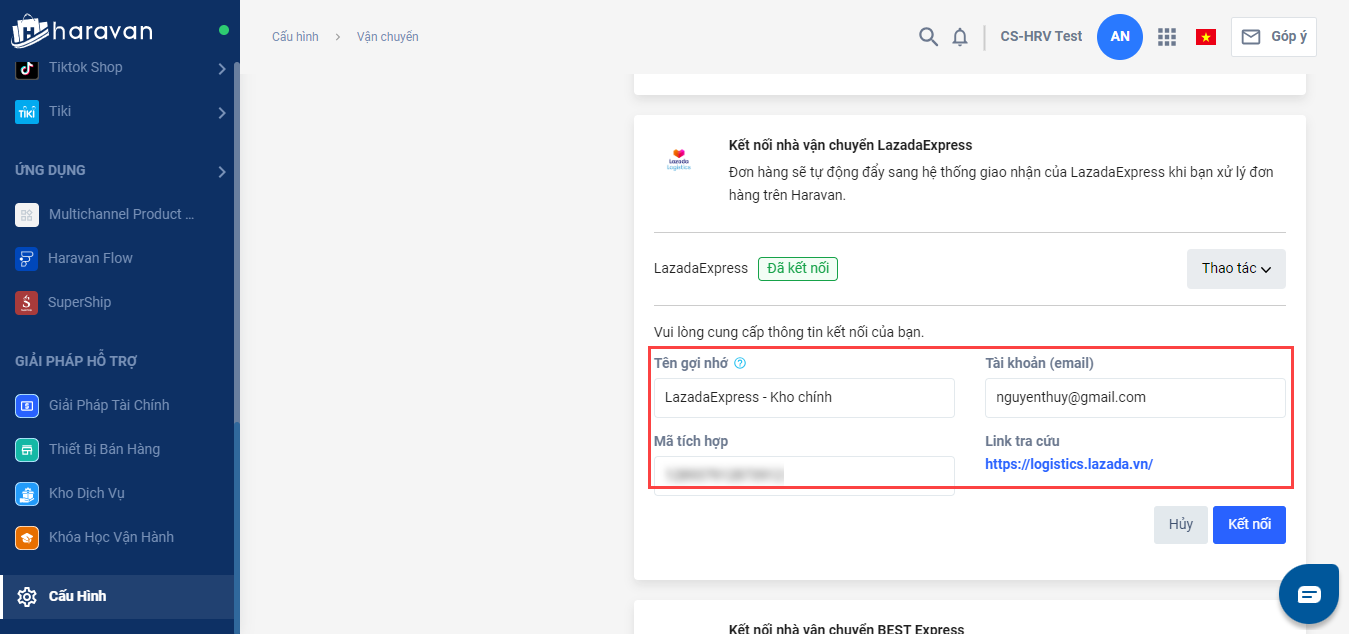Click the AN user avatar

click(1120, 37)
